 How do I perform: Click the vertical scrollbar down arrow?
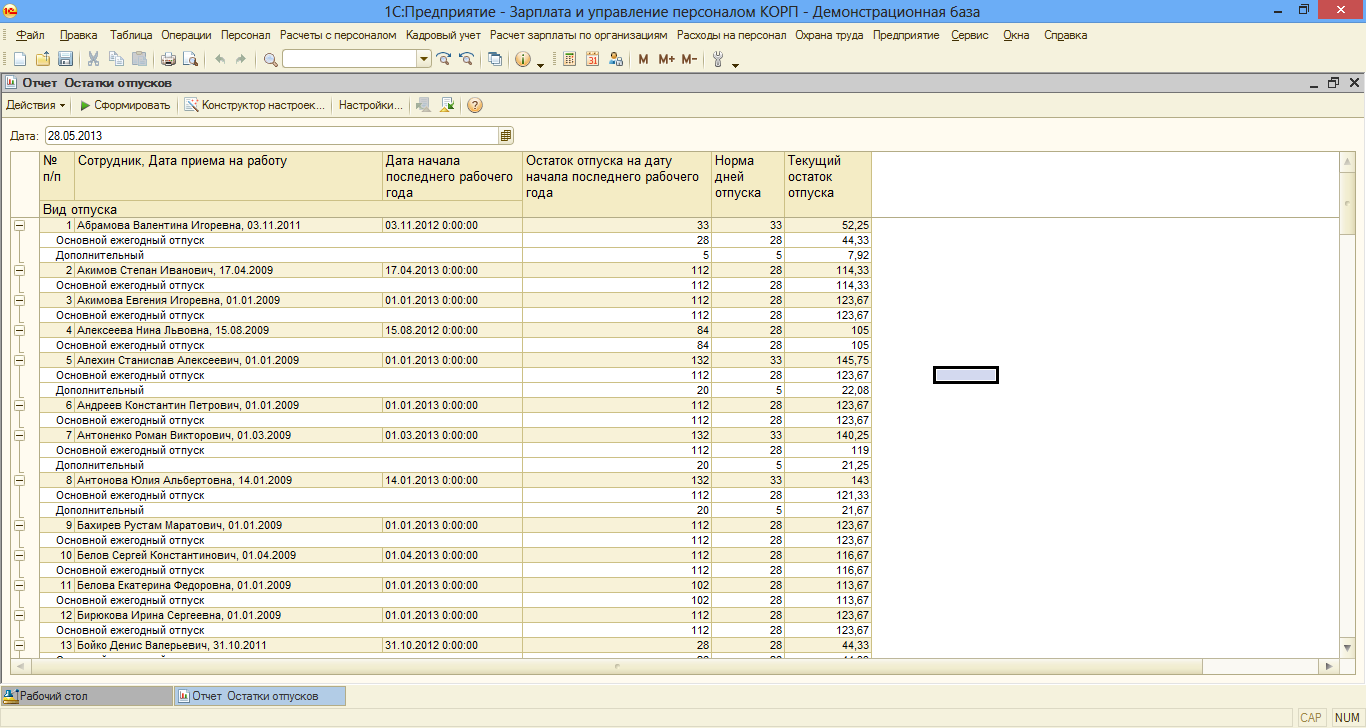1347,649
